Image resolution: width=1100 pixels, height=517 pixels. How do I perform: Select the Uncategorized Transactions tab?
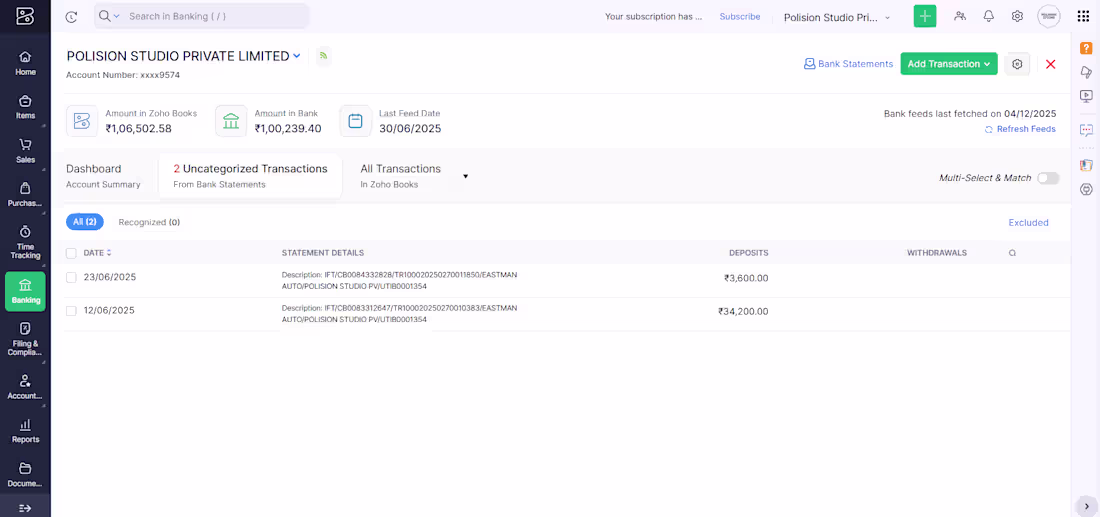250,176
